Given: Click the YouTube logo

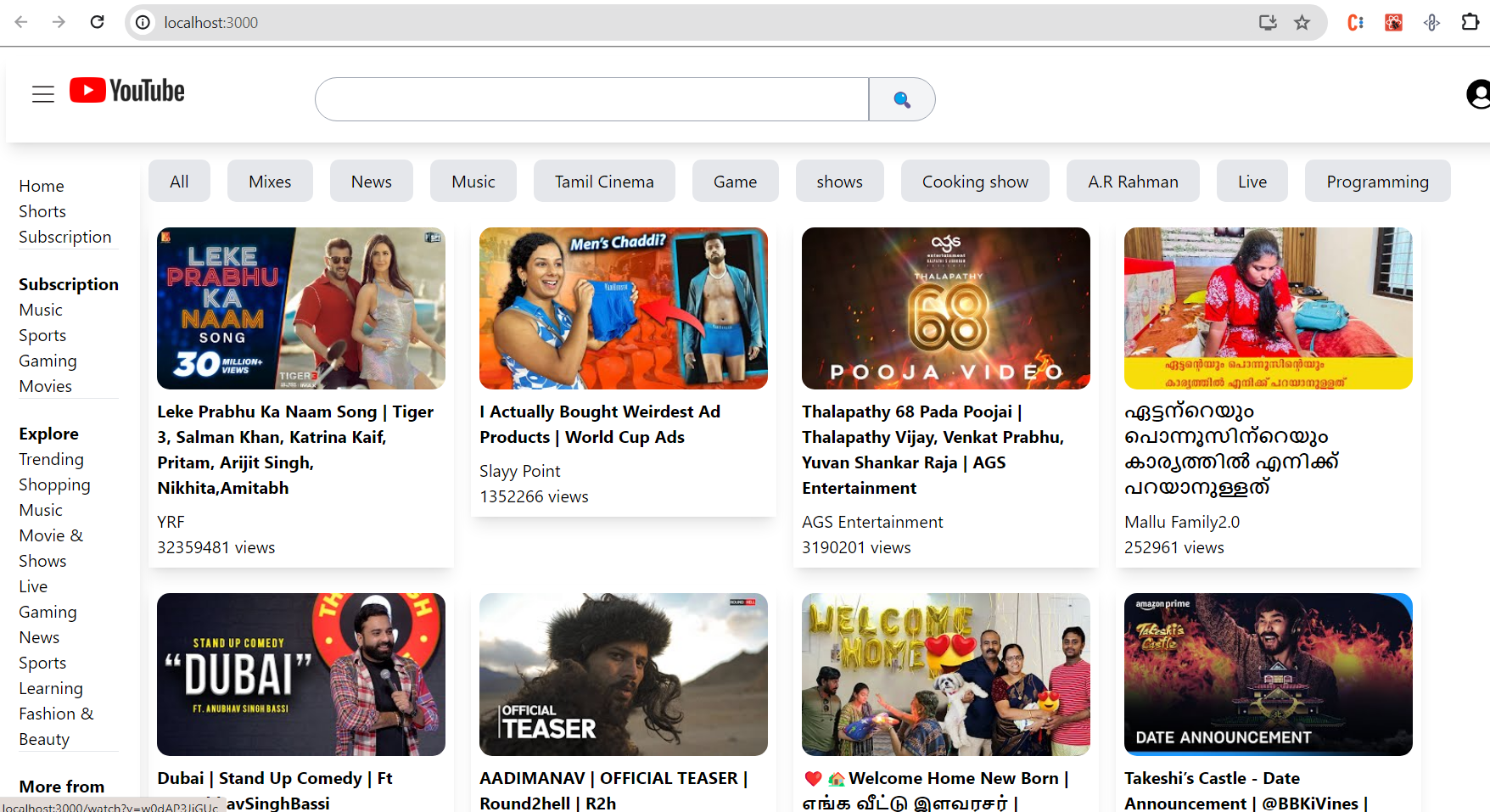Looking at the screenshot, I should pyautogui.click(x=127, y=91).
